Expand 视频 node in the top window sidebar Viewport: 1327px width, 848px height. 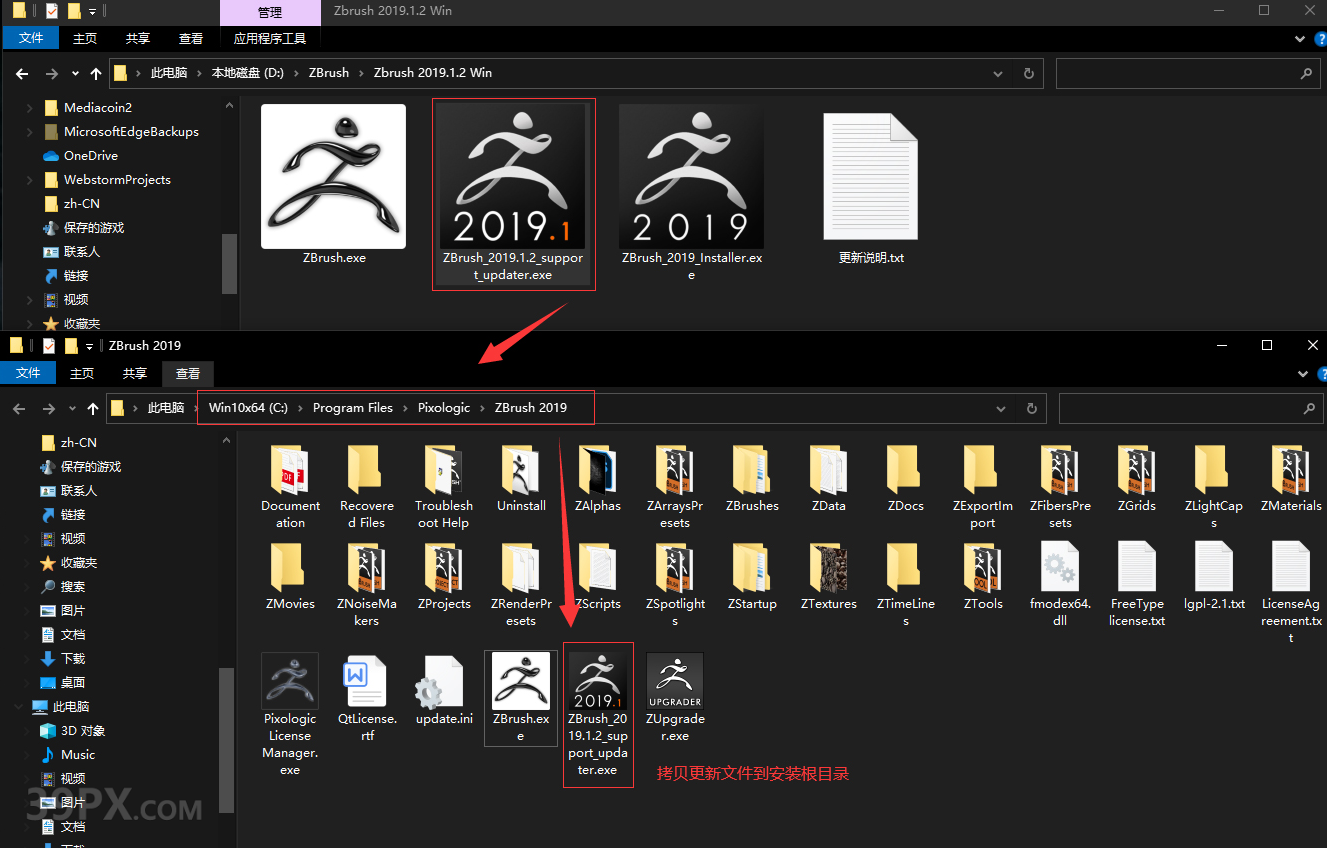[31, 299]
